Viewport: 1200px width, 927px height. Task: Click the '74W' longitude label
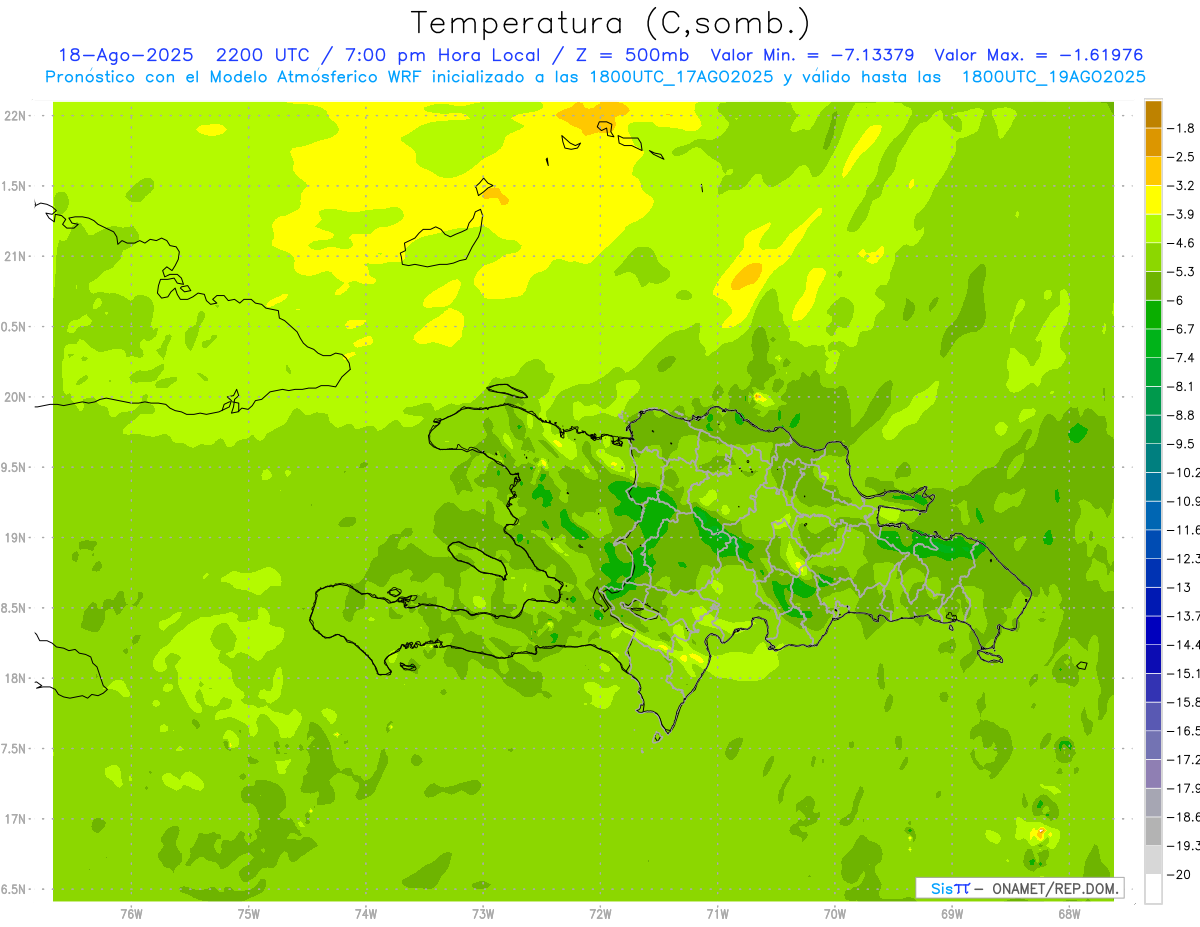(x=366, y=913)
